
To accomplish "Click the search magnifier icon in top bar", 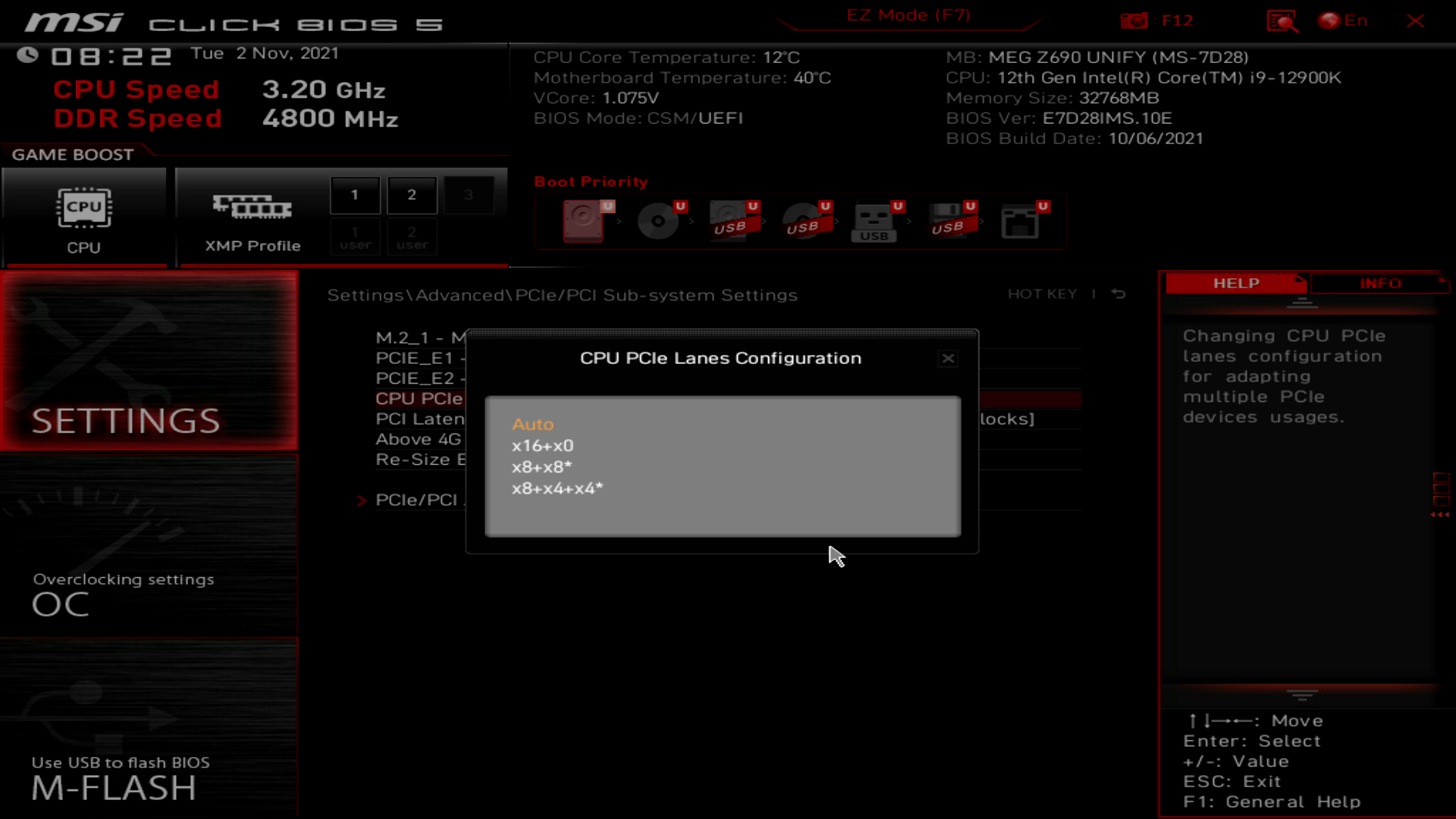I will click(1283, 20).
